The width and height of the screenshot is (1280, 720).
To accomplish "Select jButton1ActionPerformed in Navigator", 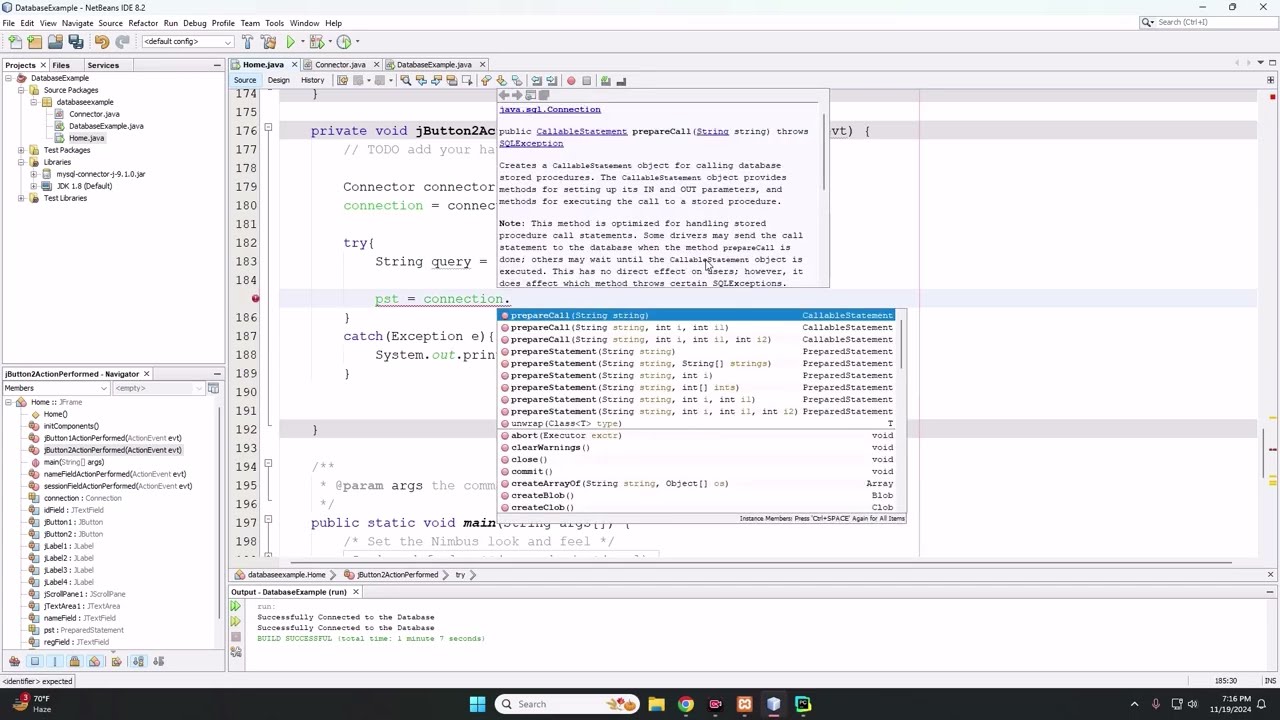I will pos(112,438).
